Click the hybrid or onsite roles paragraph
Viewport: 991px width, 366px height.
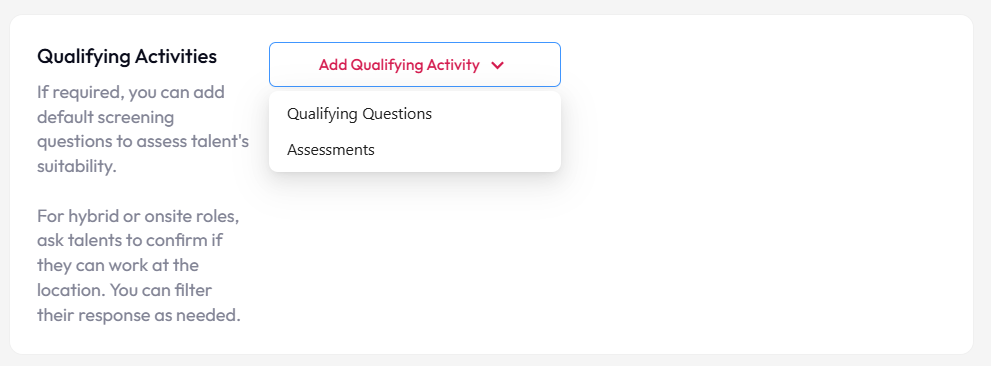point(139,265)
